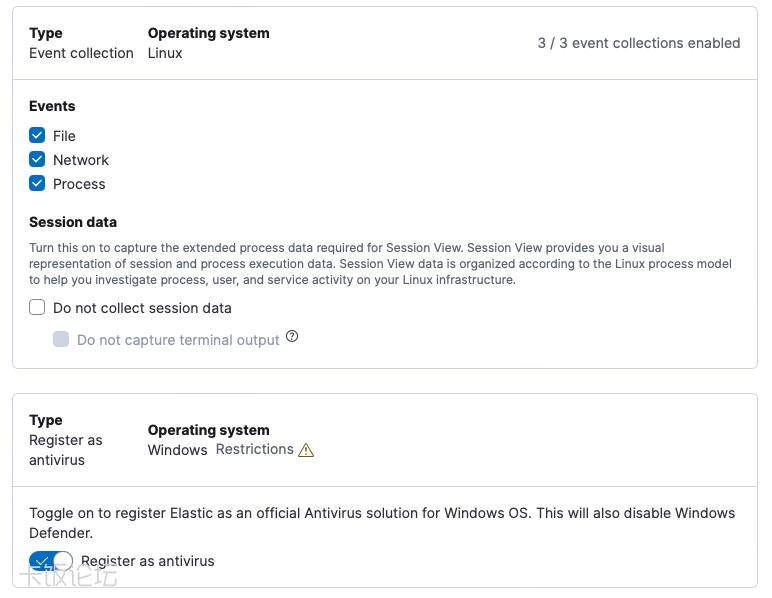Image resolution: width=772 pixels, height=598 pixels.
Task: Uncheck the File events checkbox
Action: pos(37,136)
